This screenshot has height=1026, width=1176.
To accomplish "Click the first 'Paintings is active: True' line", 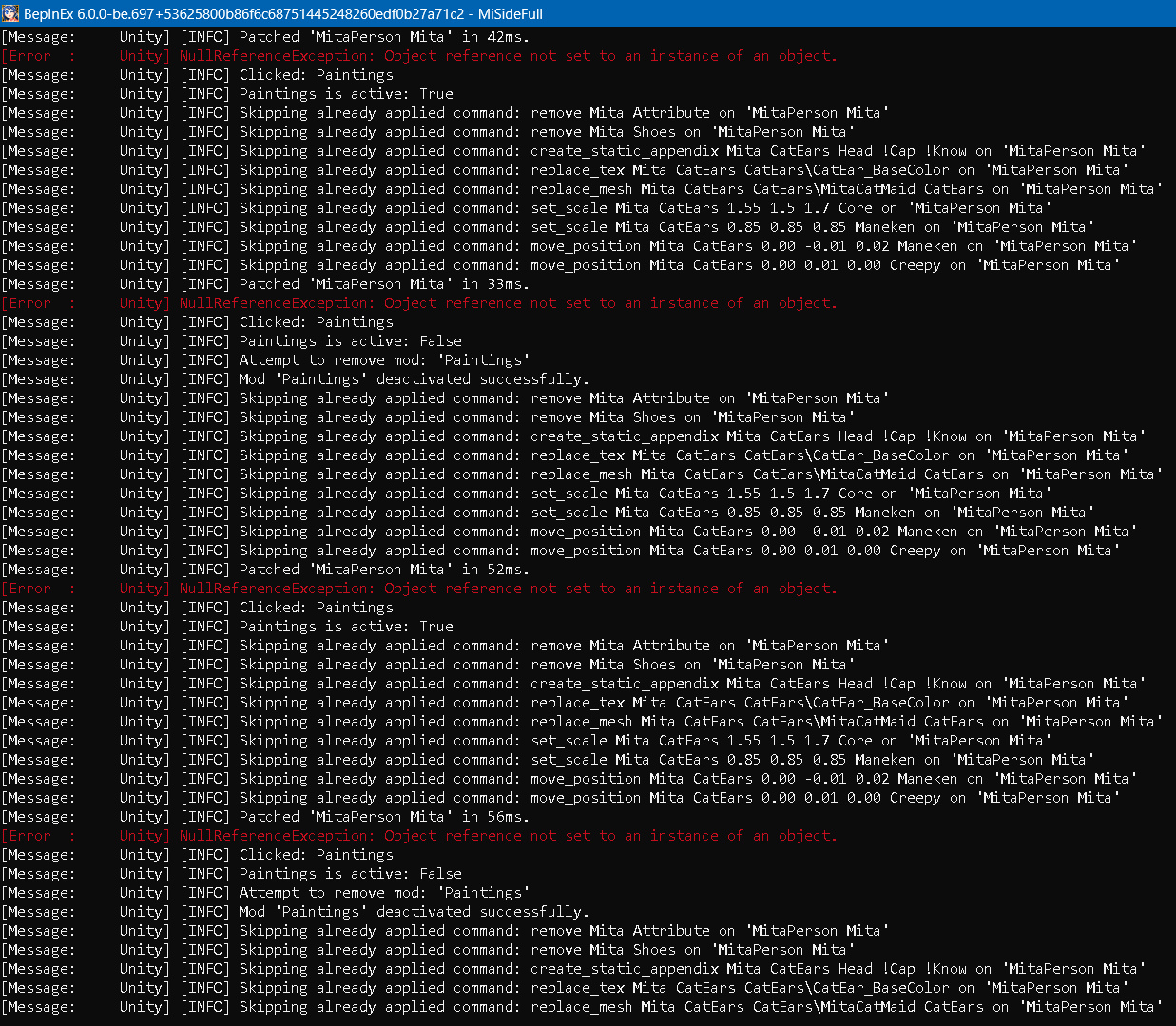I will pyautogui.click(x=345, y=94).
